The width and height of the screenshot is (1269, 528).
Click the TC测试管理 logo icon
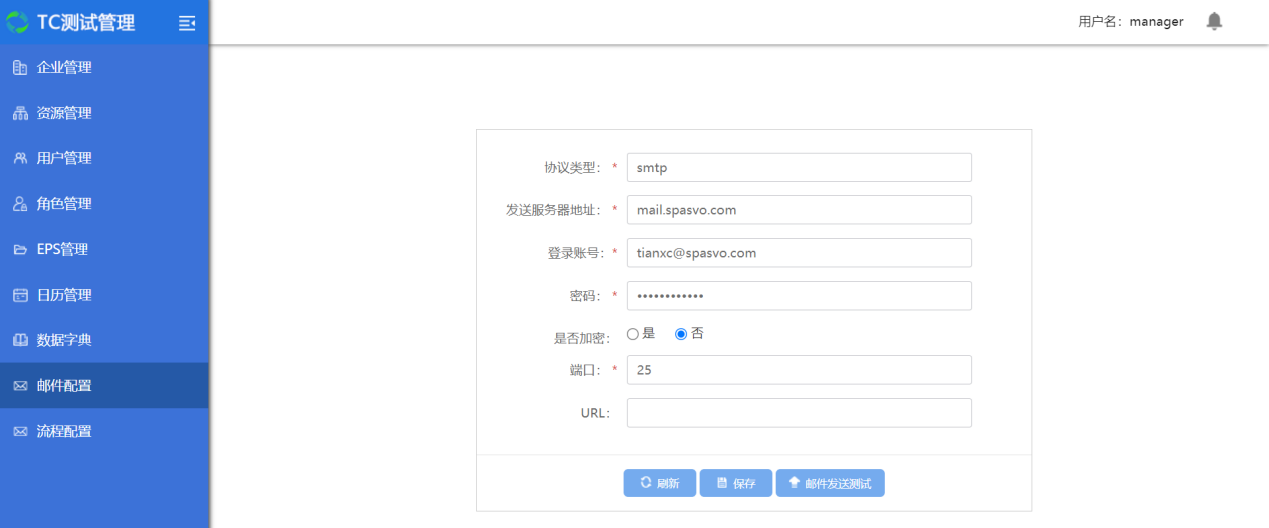click(18, 22)
